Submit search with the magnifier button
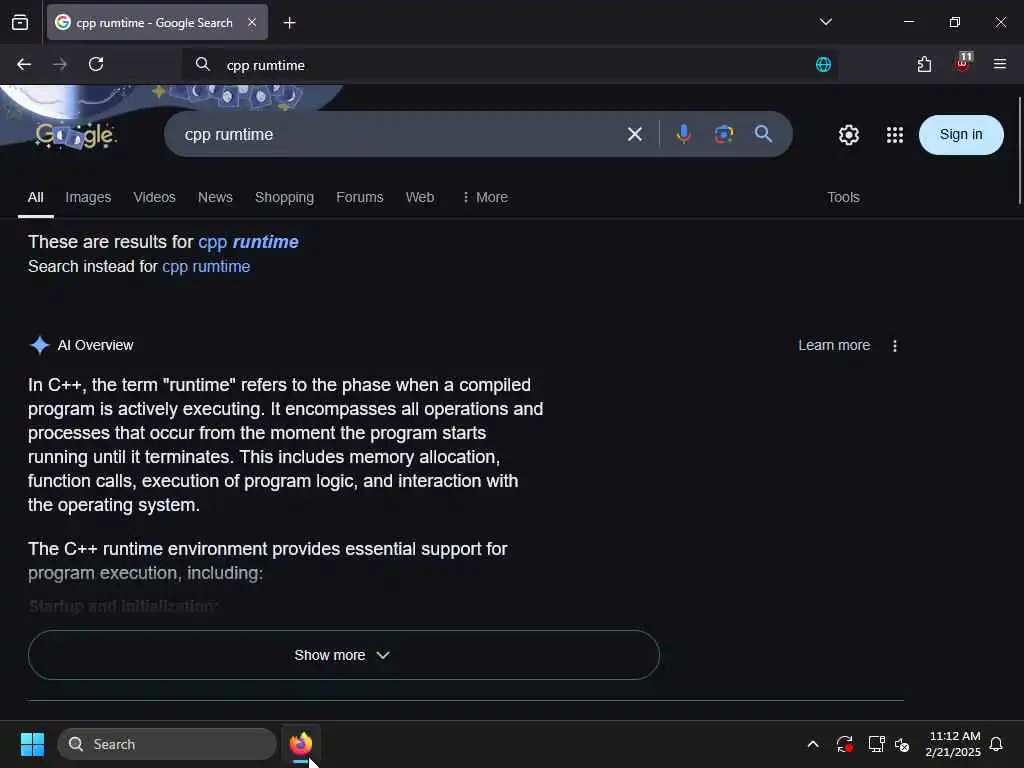 click(x=763, y=134)
